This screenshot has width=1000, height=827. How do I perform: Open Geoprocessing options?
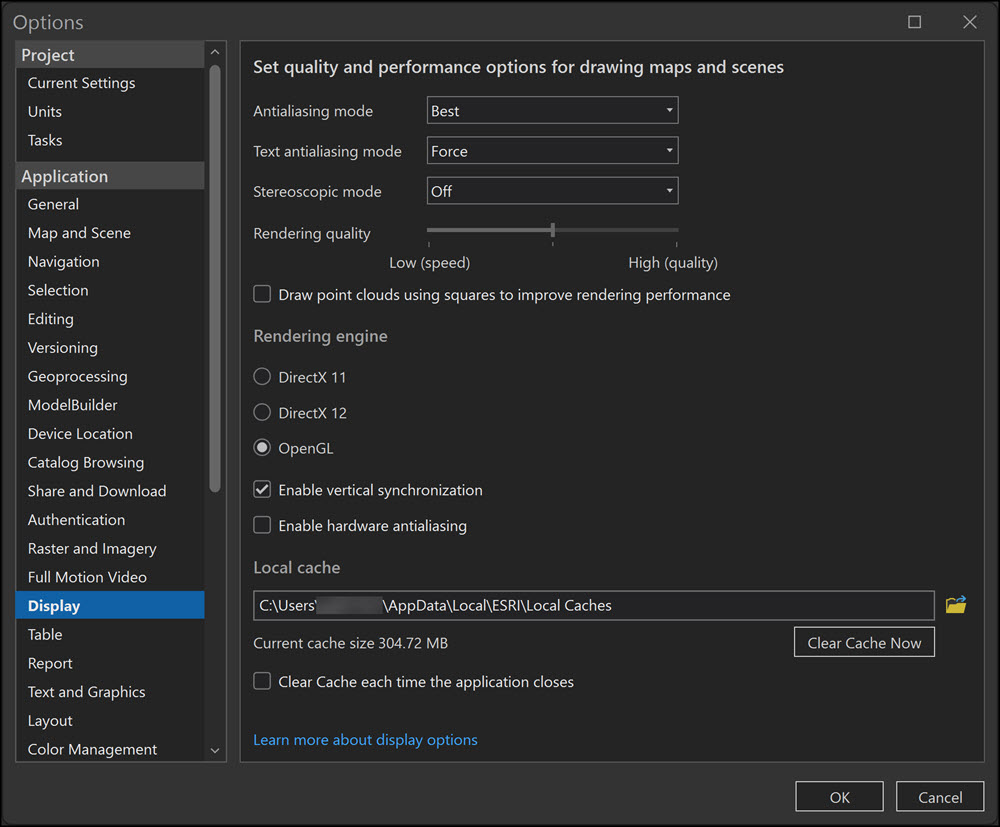click(77, 376)
